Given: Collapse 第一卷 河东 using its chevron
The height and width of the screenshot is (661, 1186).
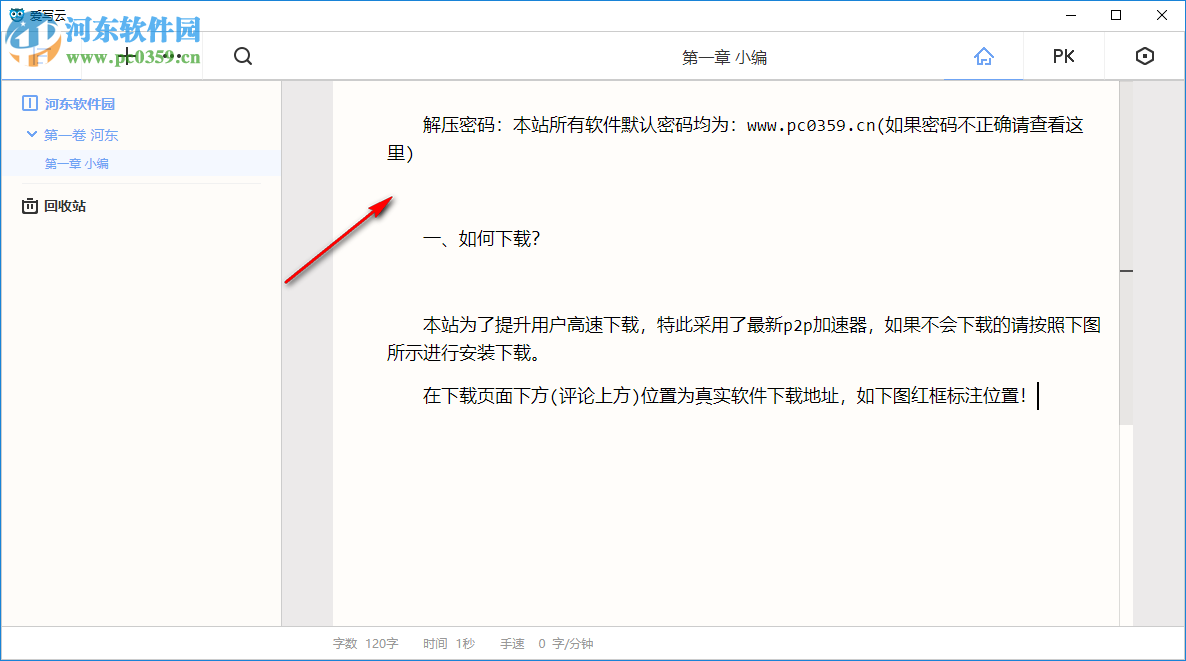Looking at the screenshot, I should 30,134.
